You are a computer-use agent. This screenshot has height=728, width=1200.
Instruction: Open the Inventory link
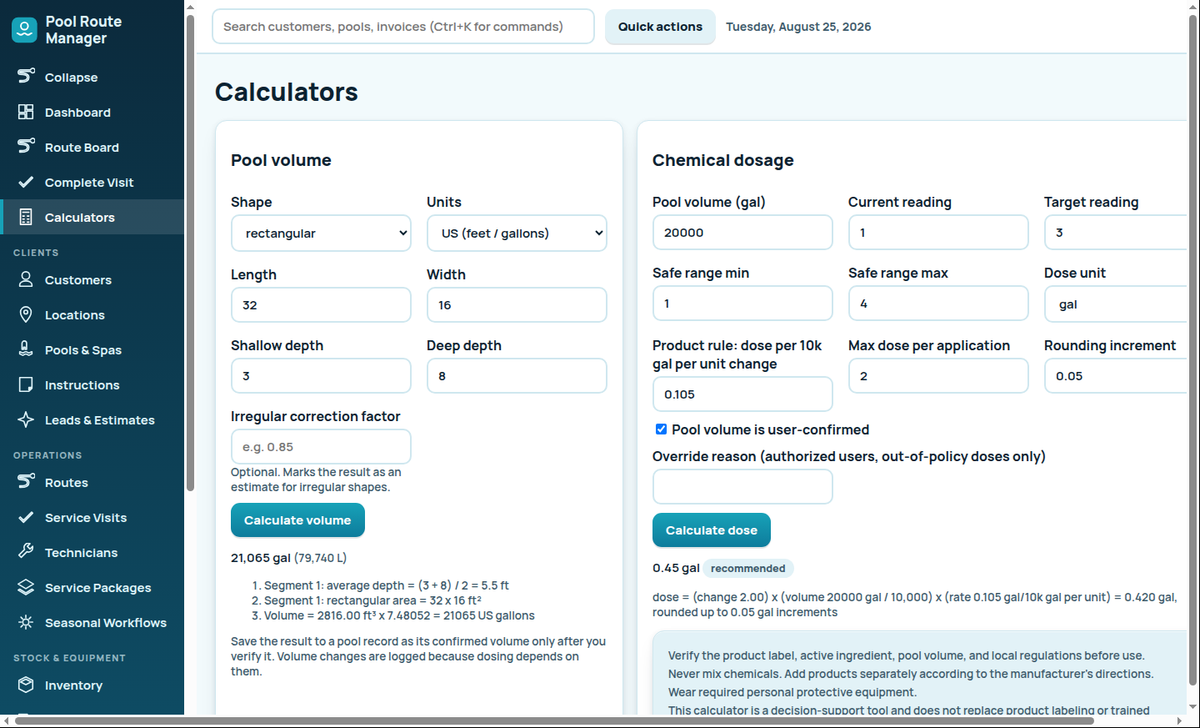(92, 685)
